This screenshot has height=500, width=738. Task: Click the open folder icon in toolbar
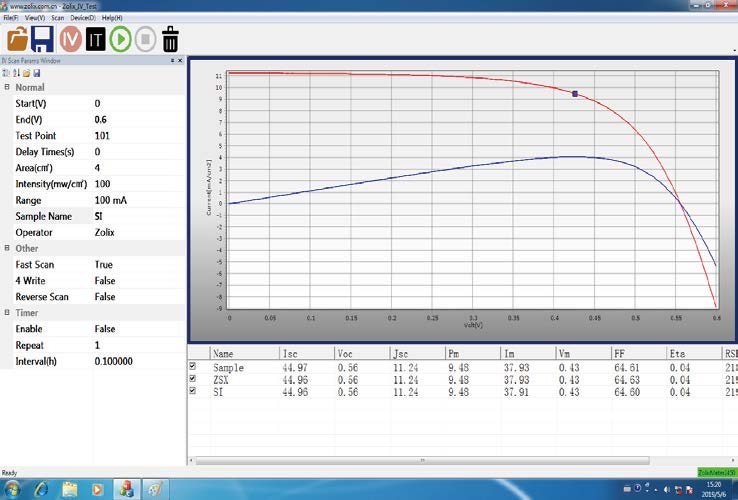(x=18, y=39)
